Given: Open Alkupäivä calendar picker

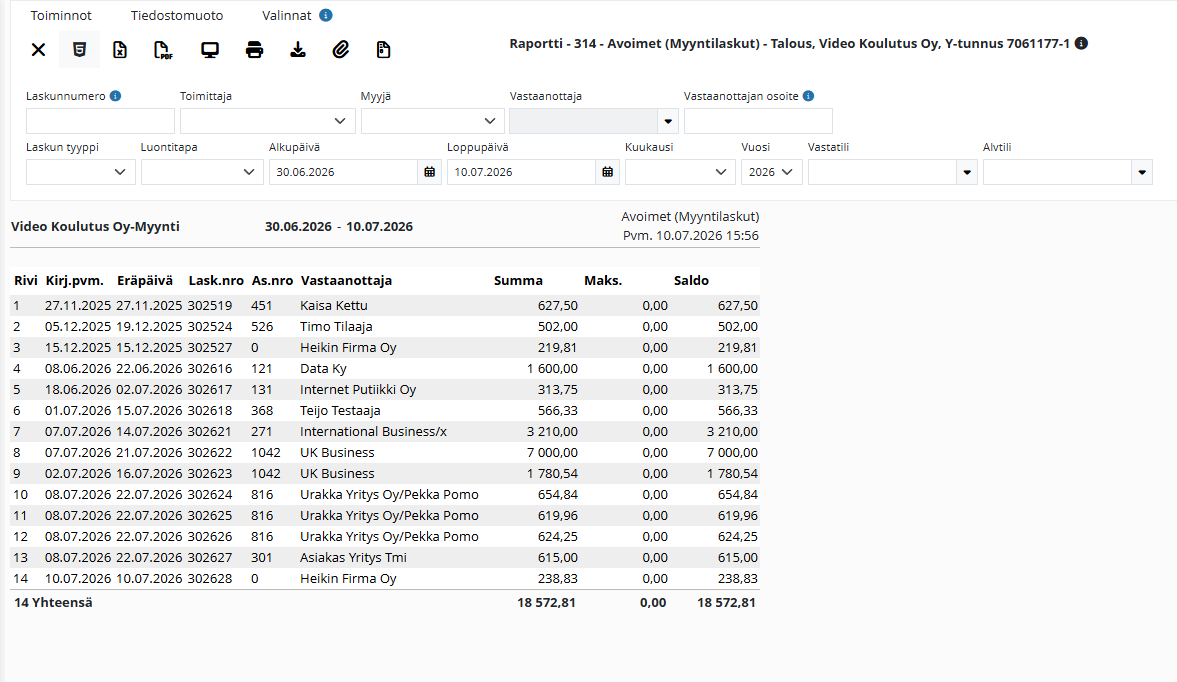Looking at the screenshot, I should point(429,172).
